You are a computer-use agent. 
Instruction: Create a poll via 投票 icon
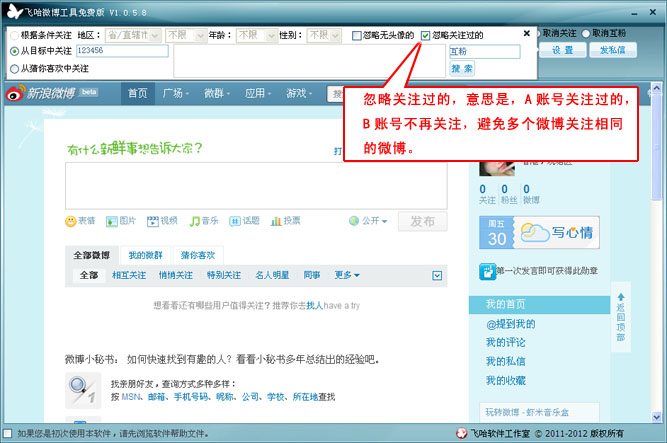pyautogui.click(x=276, y=221)
